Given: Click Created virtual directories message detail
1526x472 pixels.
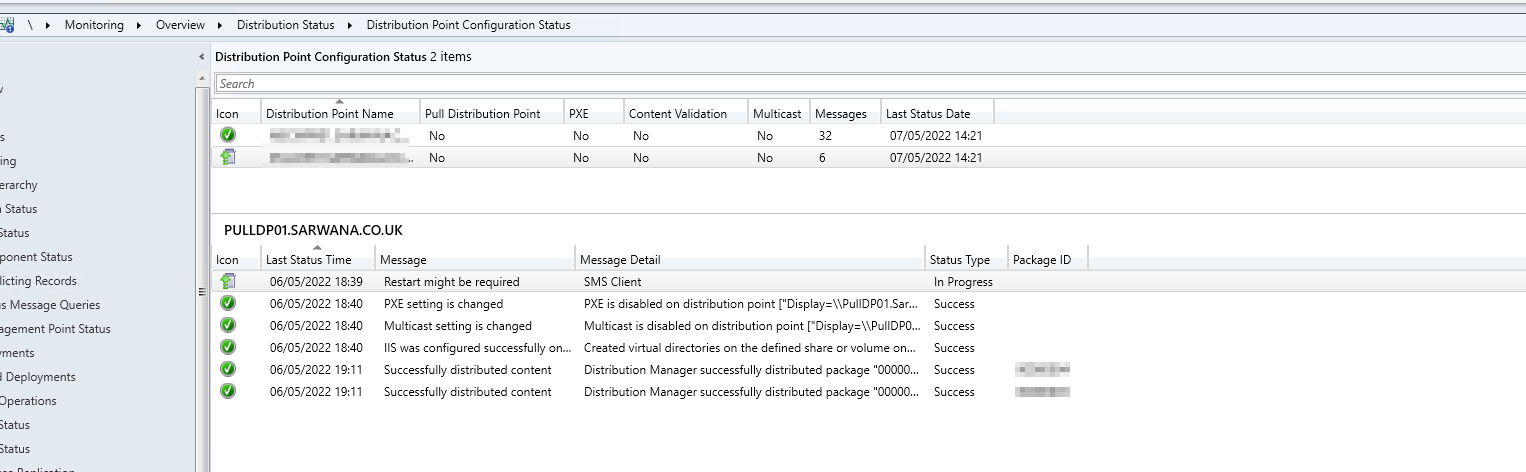Looking at the screenshot, I should click(750, 348).
